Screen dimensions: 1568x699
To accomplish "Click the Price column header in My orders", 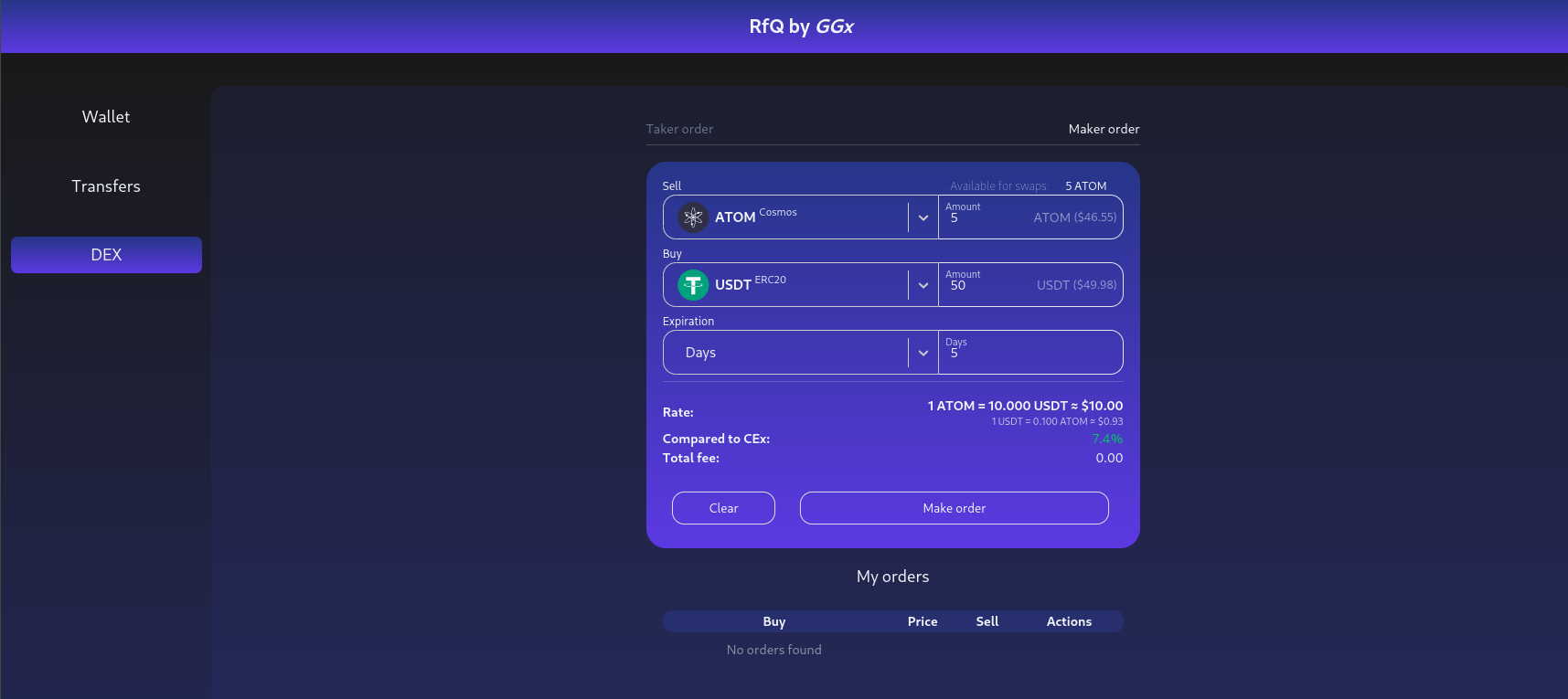I will [x=923, y=621].
